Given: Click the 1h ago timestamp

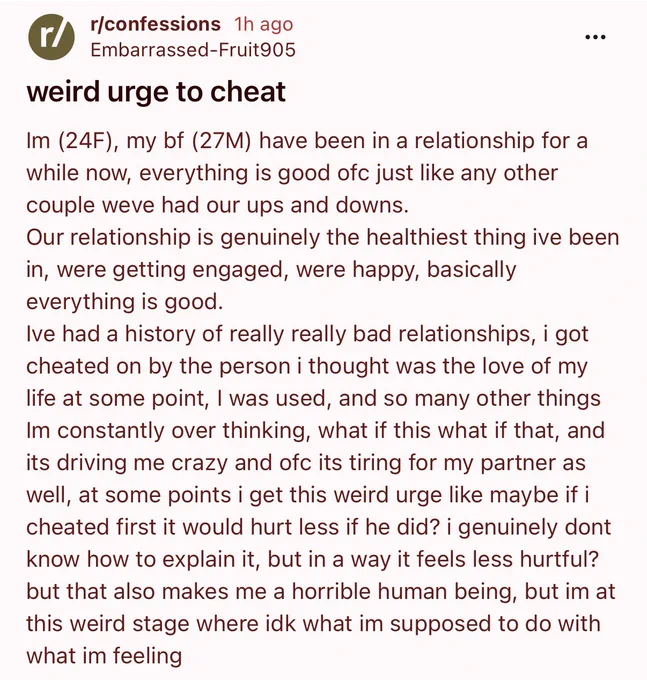Looking at the screenshot, I should 264,24.
